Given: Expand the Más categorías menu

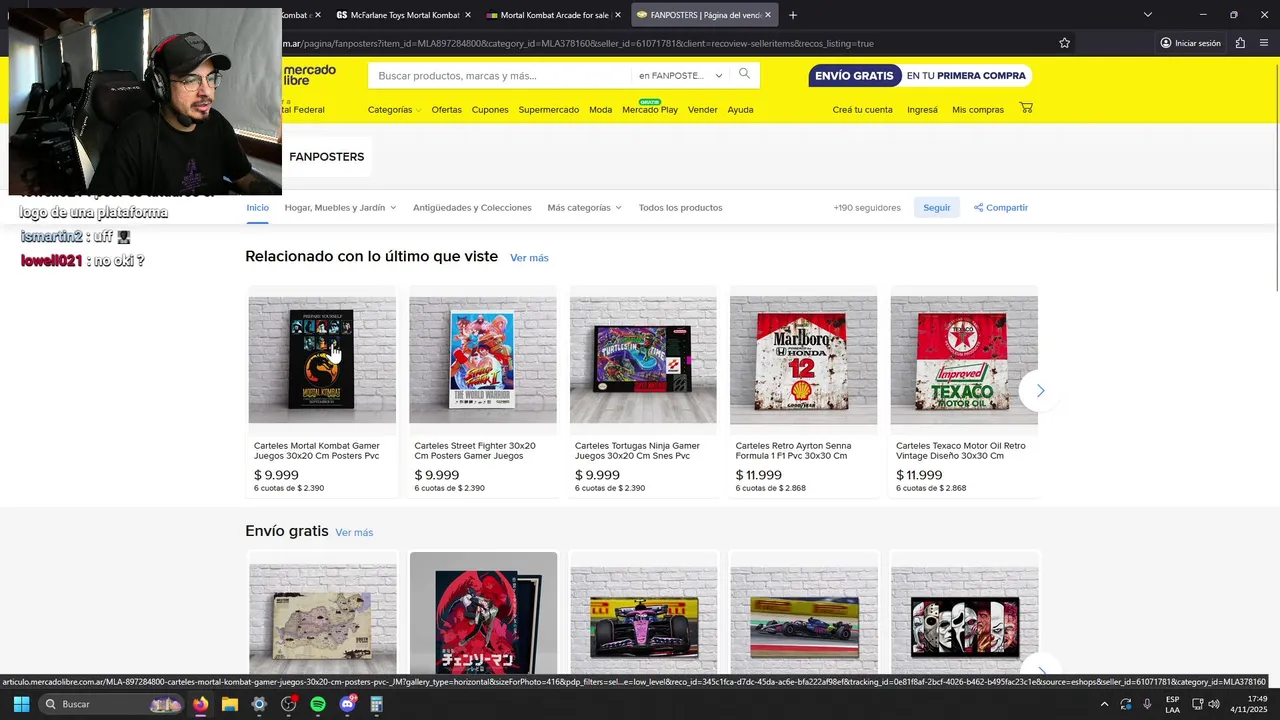Looking at the screenshot, I should [x=584, y=207].
